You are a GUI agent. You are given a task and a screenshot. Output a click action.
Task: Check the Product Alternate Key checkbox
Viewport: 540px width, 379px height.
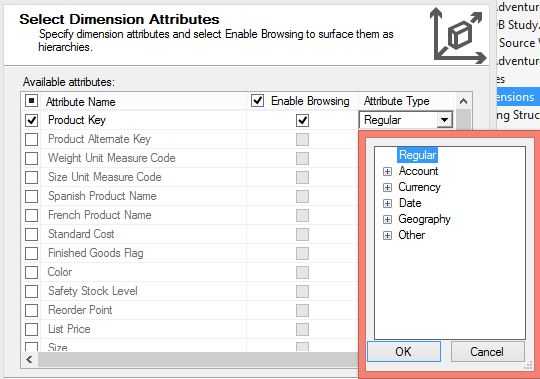[x=32, y=139]
